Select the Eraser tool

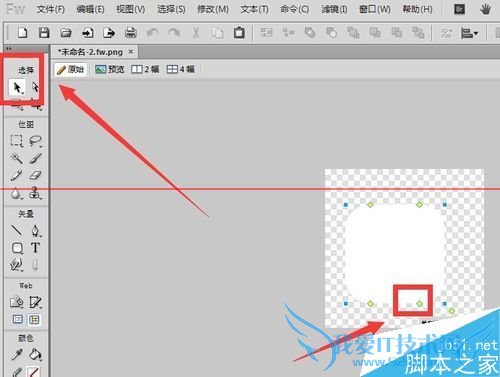(x=35, y=175)
